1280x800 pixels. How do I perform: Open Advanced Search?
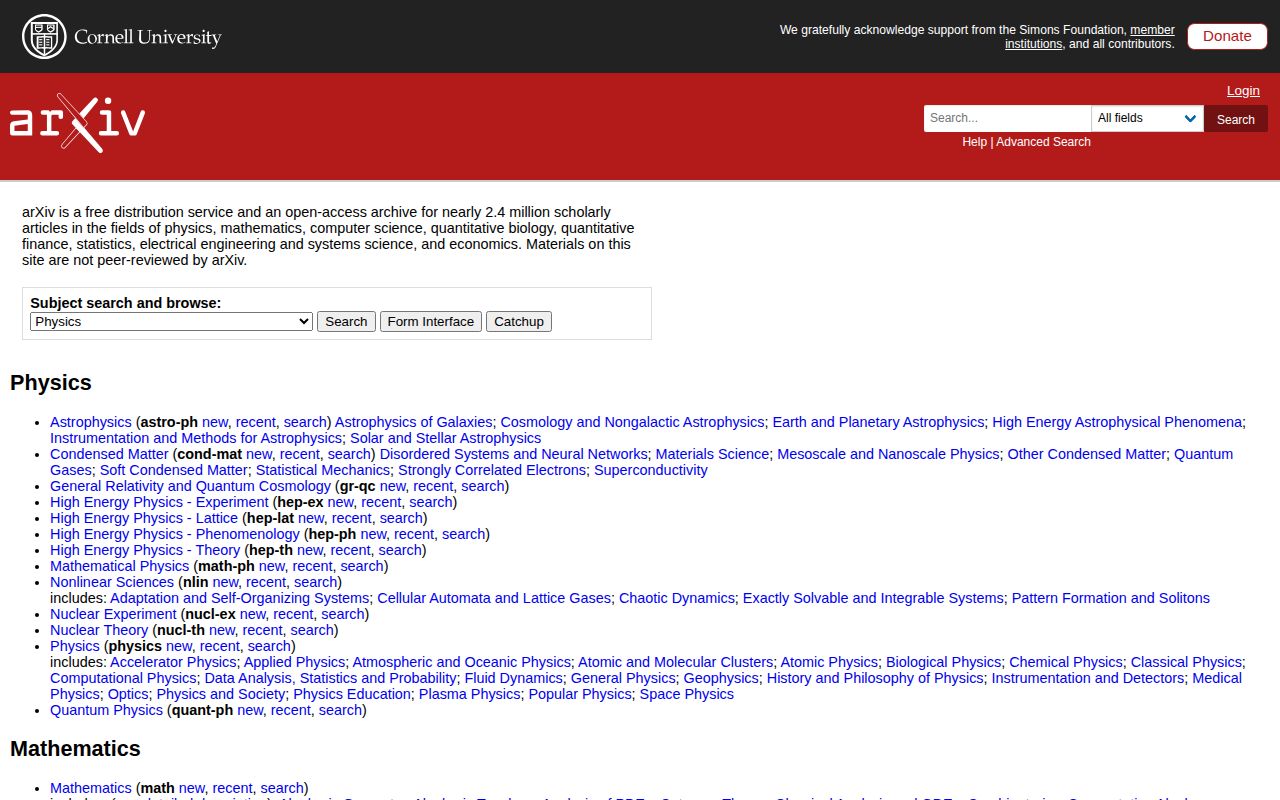tap(1043, 142)
